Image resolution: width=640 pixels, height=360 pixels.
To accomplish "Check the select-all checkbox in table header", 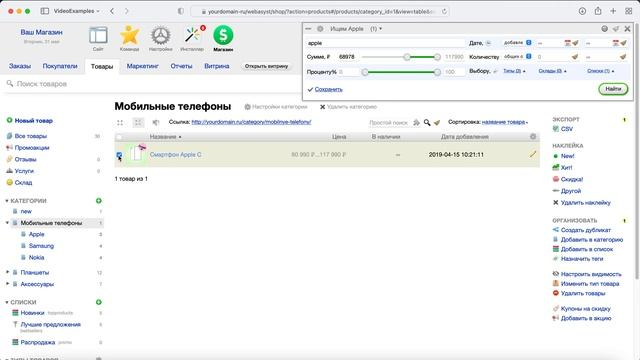I will point(119,137).
